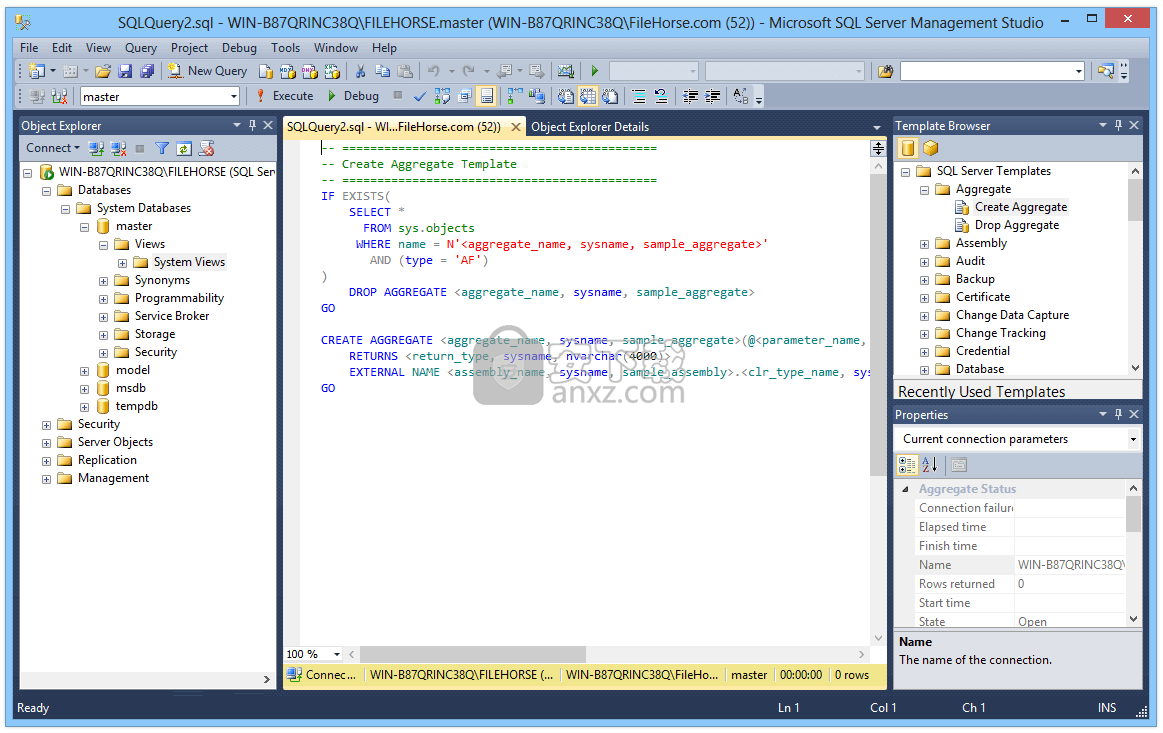Viewport: 1163px width, 733px height.
Task: Toggle auto-hide pin on Object Explorer
Action: tap(252, 125)
